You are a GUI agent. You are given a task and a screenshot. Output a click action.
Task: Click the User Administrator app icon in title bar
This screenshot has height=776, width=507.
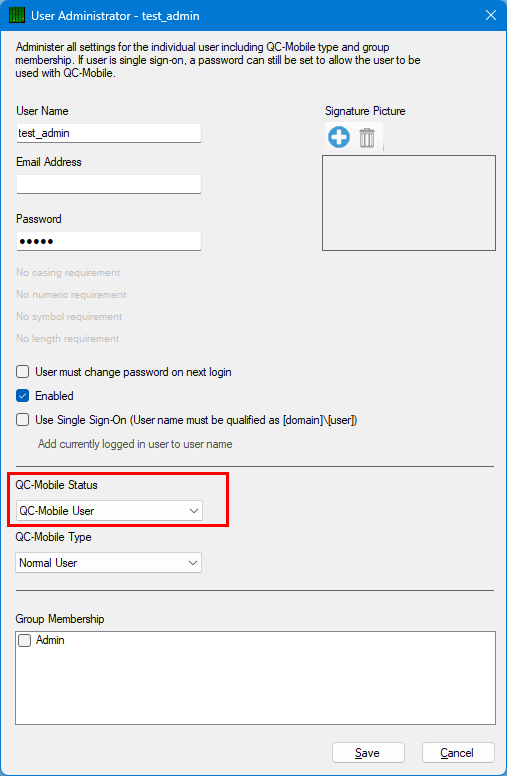coord(17,15)
